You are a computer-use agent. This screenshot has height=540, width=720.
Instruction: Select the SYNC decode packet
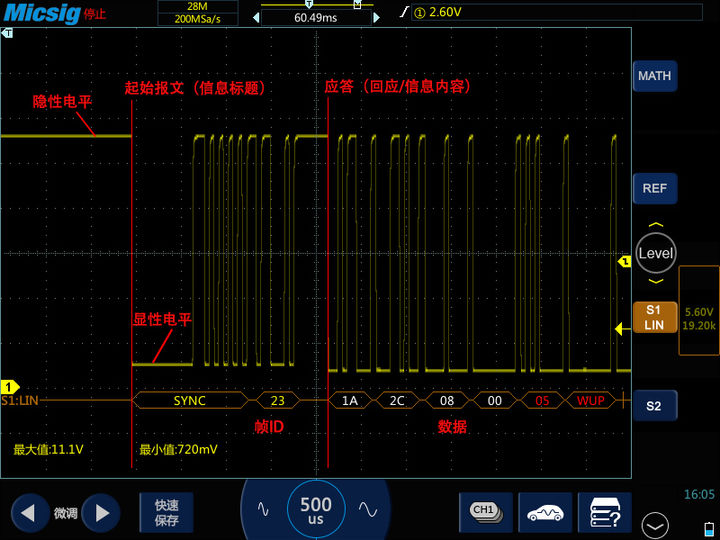[x=190, y=400]
